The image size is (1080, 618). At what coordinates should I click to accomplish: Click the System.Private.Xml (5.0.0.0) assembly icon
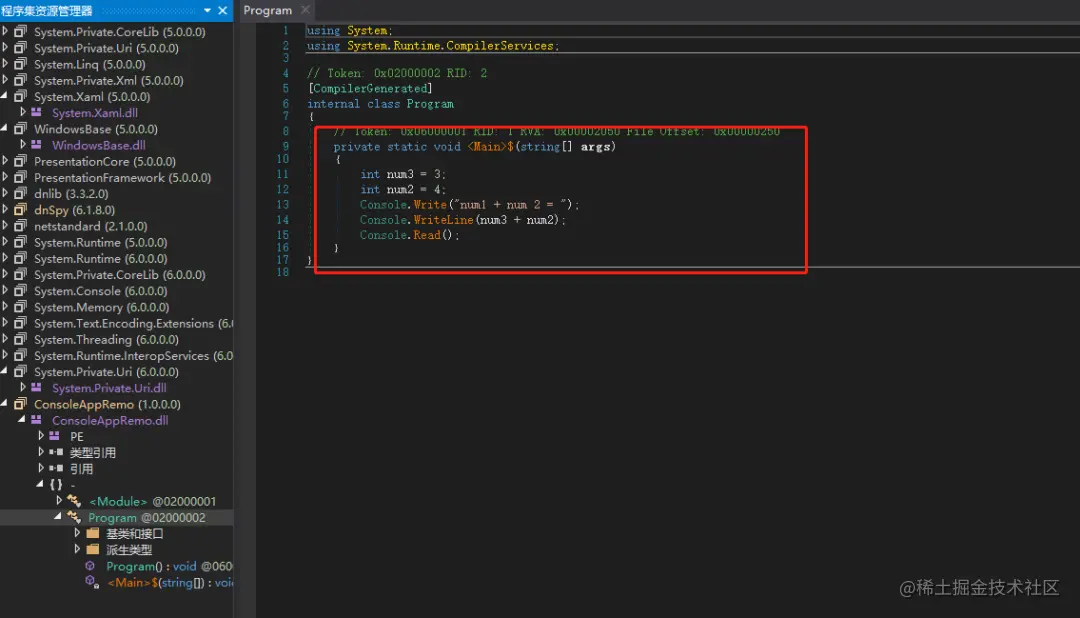pyautogui.click(x=21, y=80)
